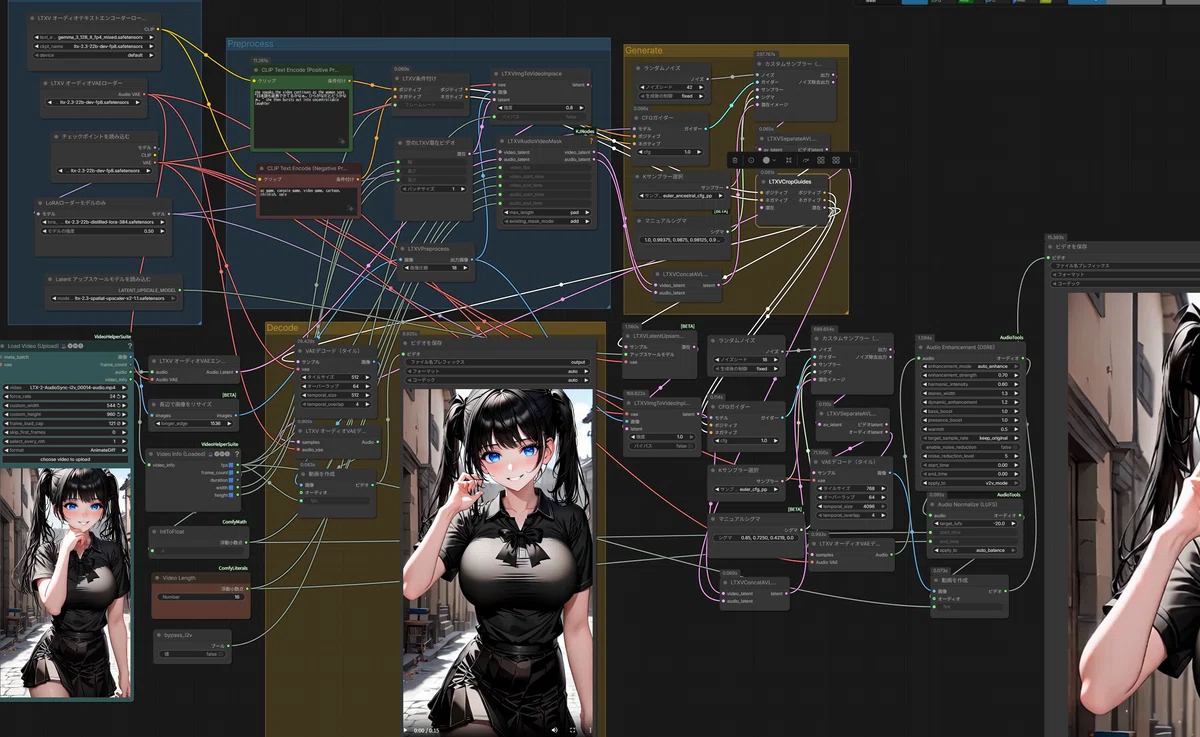Collapse the LTXVAudioVideoMask node
The height and width of the screenshot is (737, 1200).
[x=502, y=141]
